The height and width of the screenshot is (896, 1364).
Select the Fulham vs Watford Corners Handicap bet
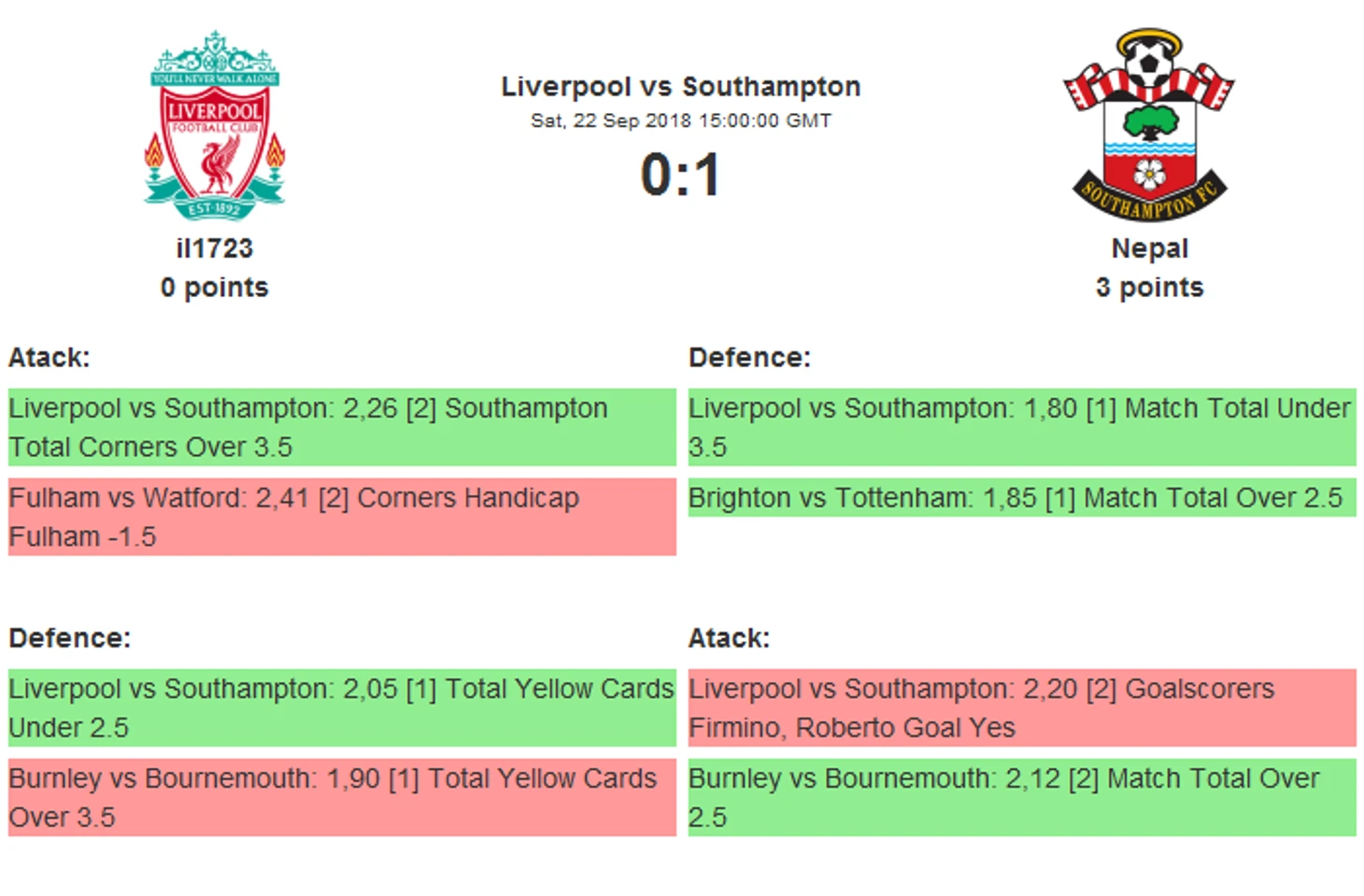click(x=342, y=517)
